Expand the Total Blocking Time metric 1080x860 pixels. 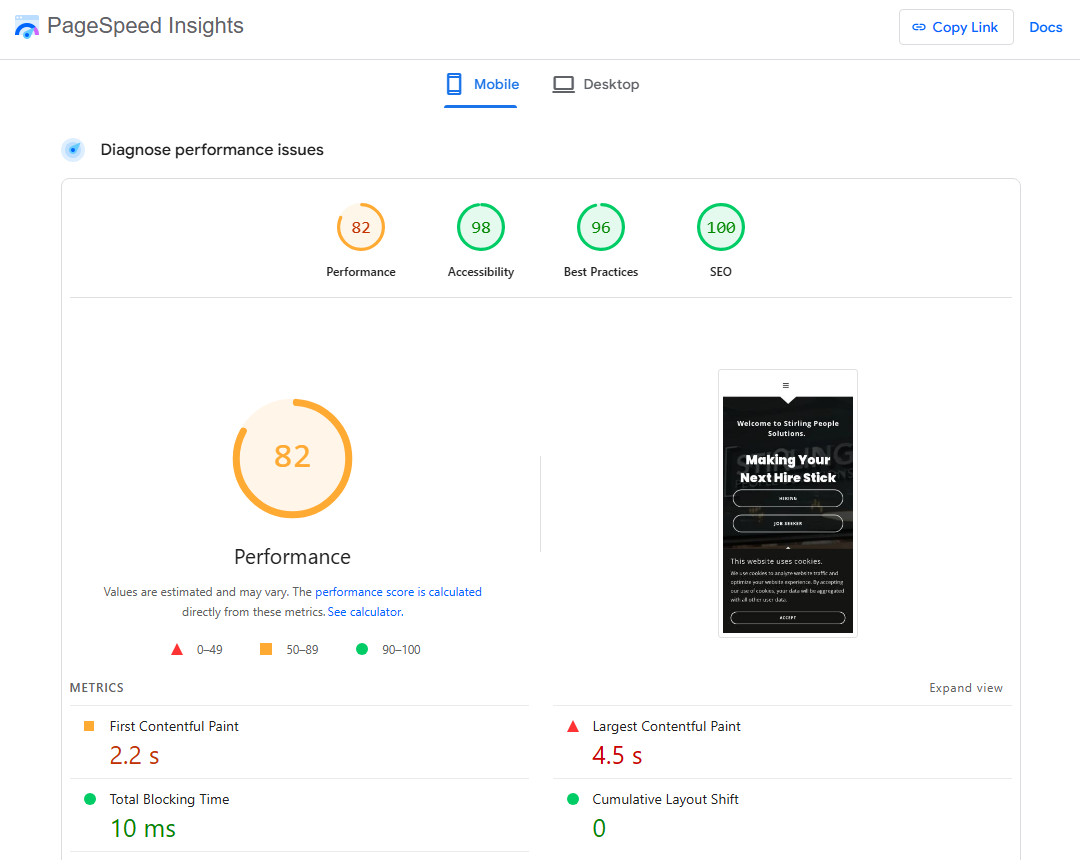tap(169, 800)
